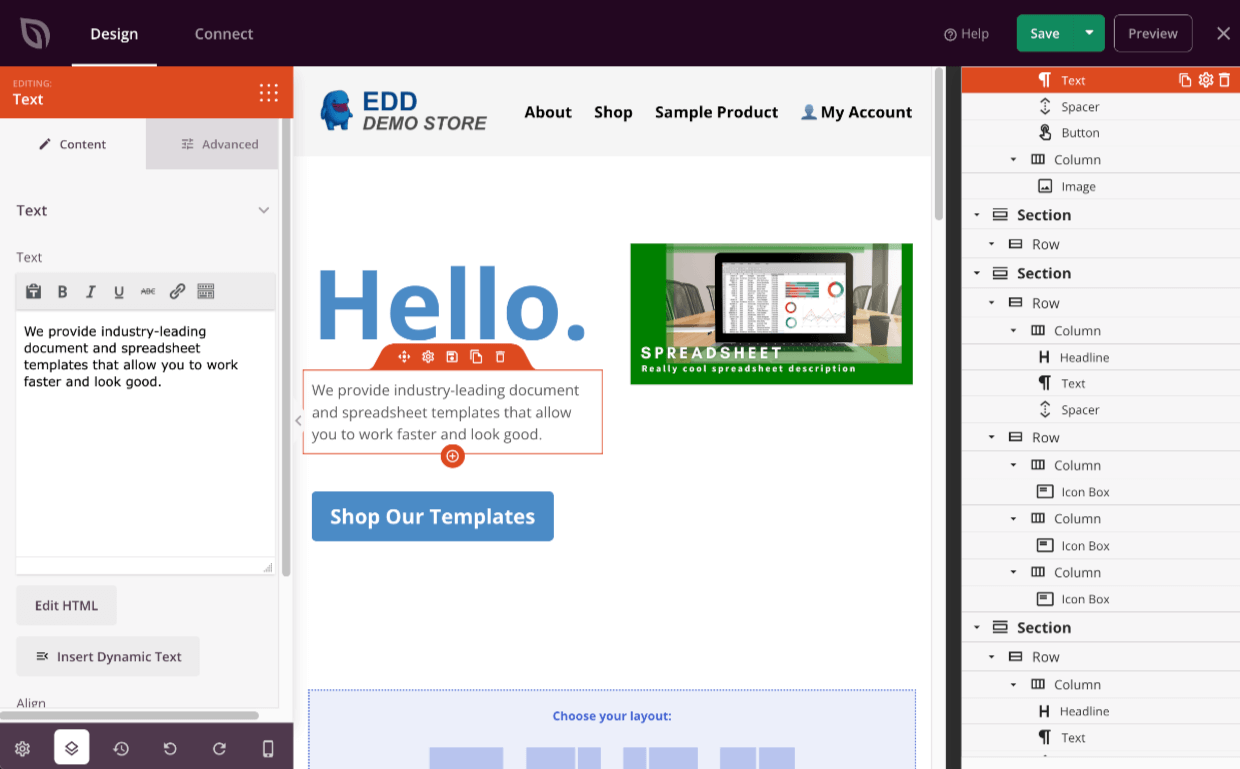Open the Save button dropdown arrow
Image resolution: width=1240 pixels, height=769 pixels.
(x=1089, y=33)
